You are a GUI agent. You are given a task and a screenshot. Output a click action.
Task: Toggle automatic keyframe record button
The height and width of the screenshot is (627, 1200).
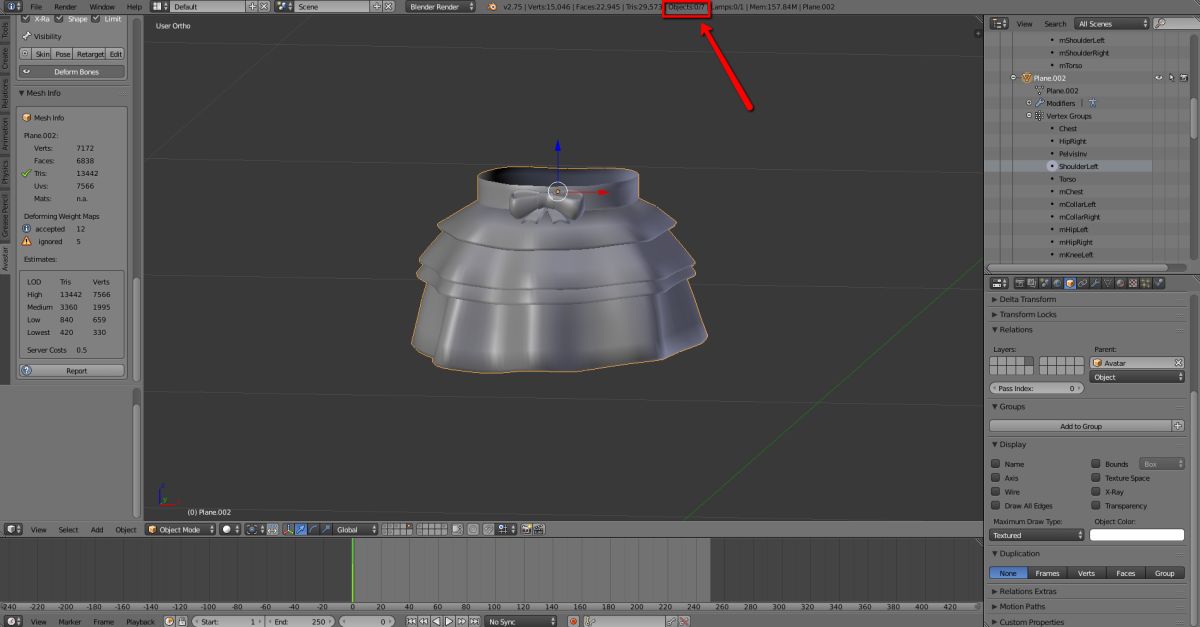click(x=573, y=621)
